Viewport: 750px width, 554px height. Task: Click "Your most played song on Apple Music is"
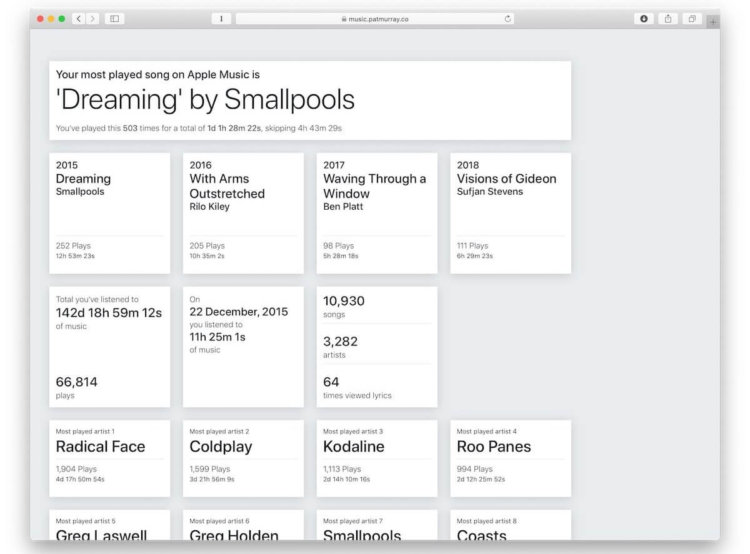[x=157, y=75]
